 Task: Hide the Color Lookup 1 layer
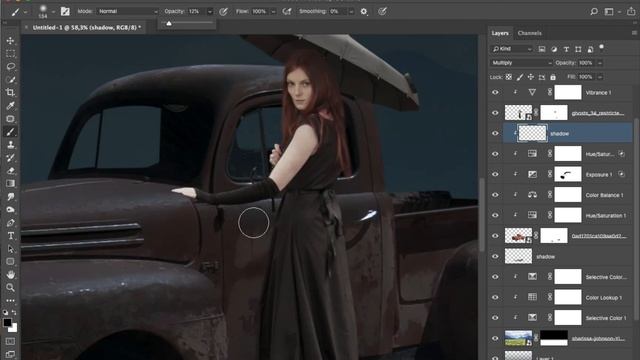coord(495,297)
